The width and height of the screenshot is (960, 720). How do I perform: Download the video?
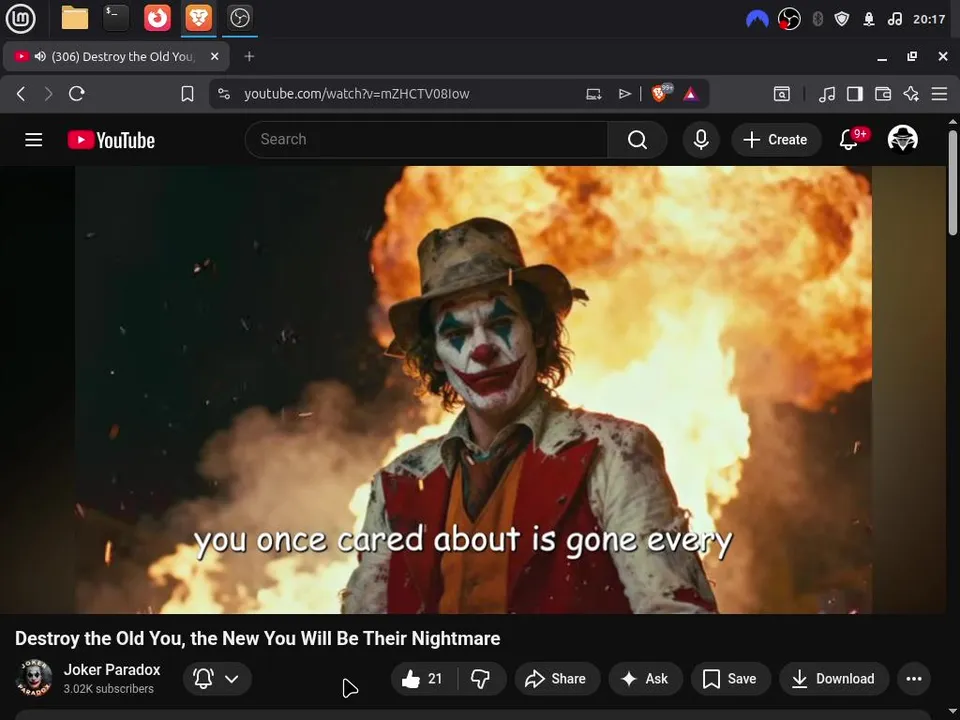(x=834, y=678)
